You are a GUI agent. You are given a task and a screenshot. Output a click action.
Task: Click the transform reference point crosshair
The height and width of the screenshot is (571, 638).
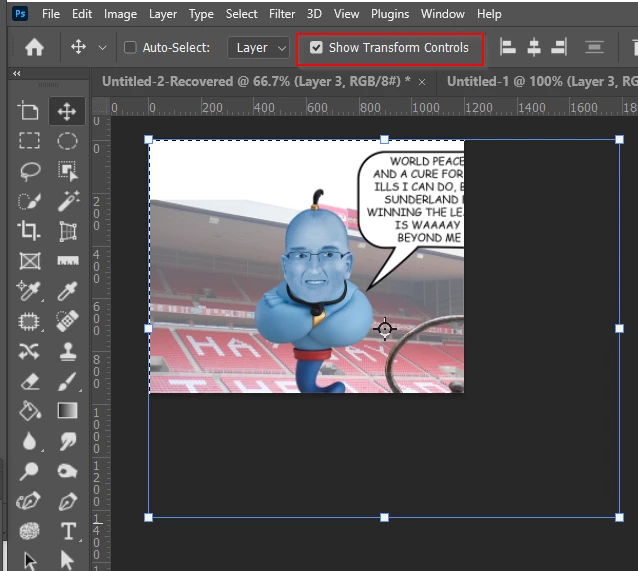coord(385,328)
